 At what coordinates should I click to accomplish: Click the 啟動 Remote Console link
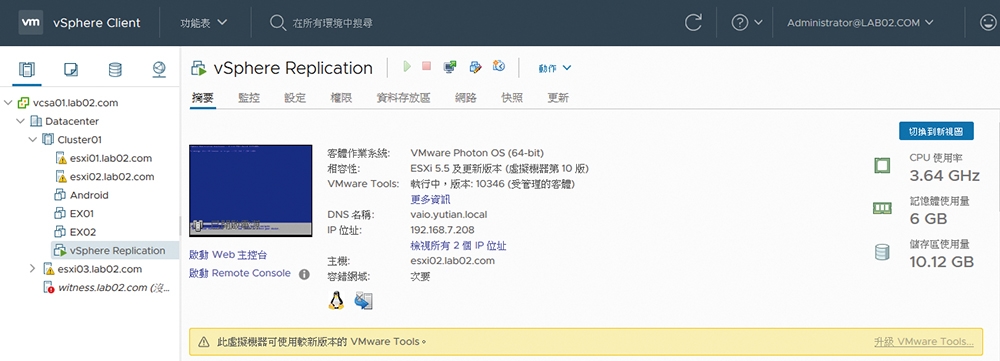[240, 274]
